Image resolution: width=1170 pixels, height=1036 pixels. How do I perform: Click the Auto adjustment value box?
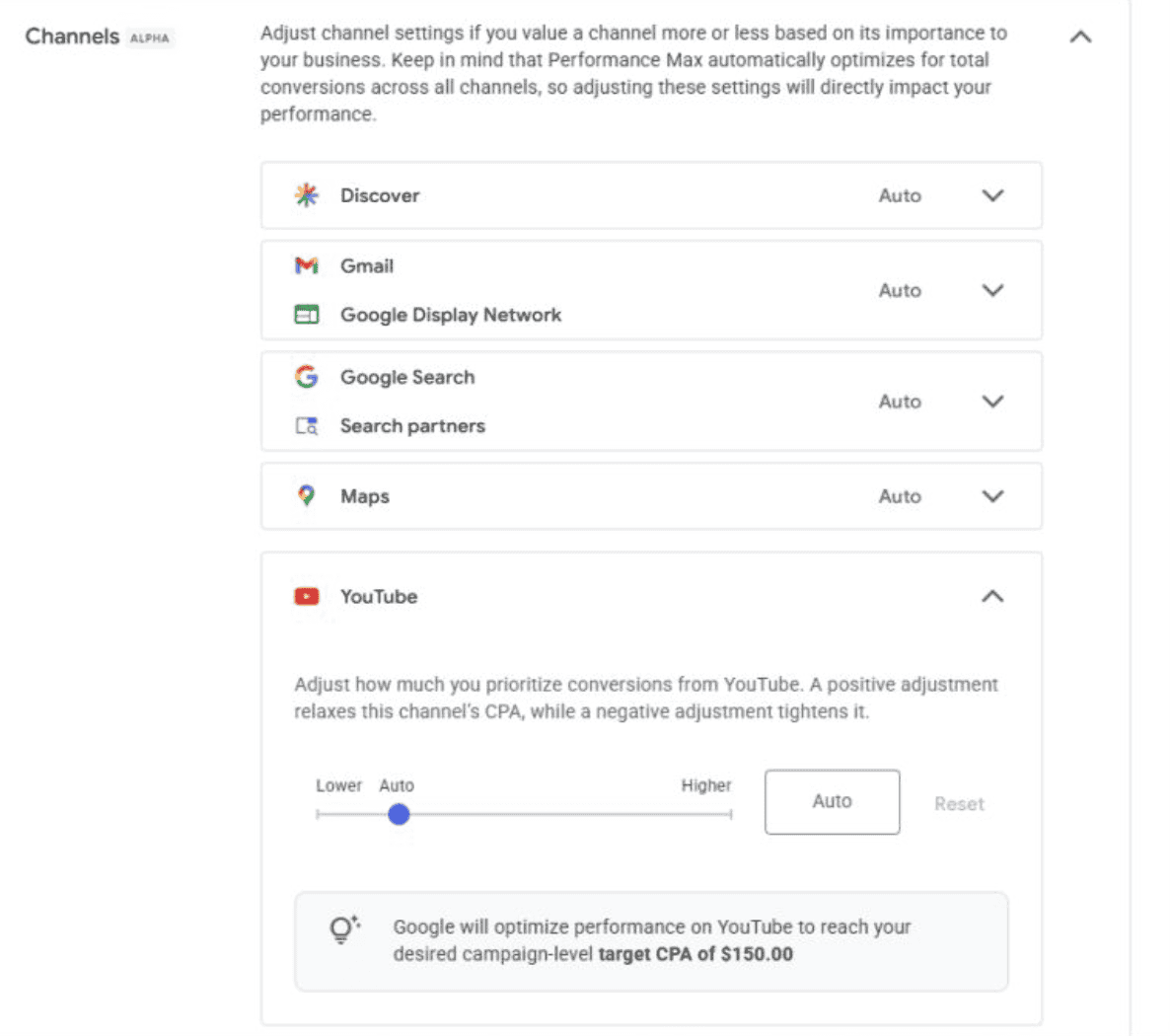832,801
